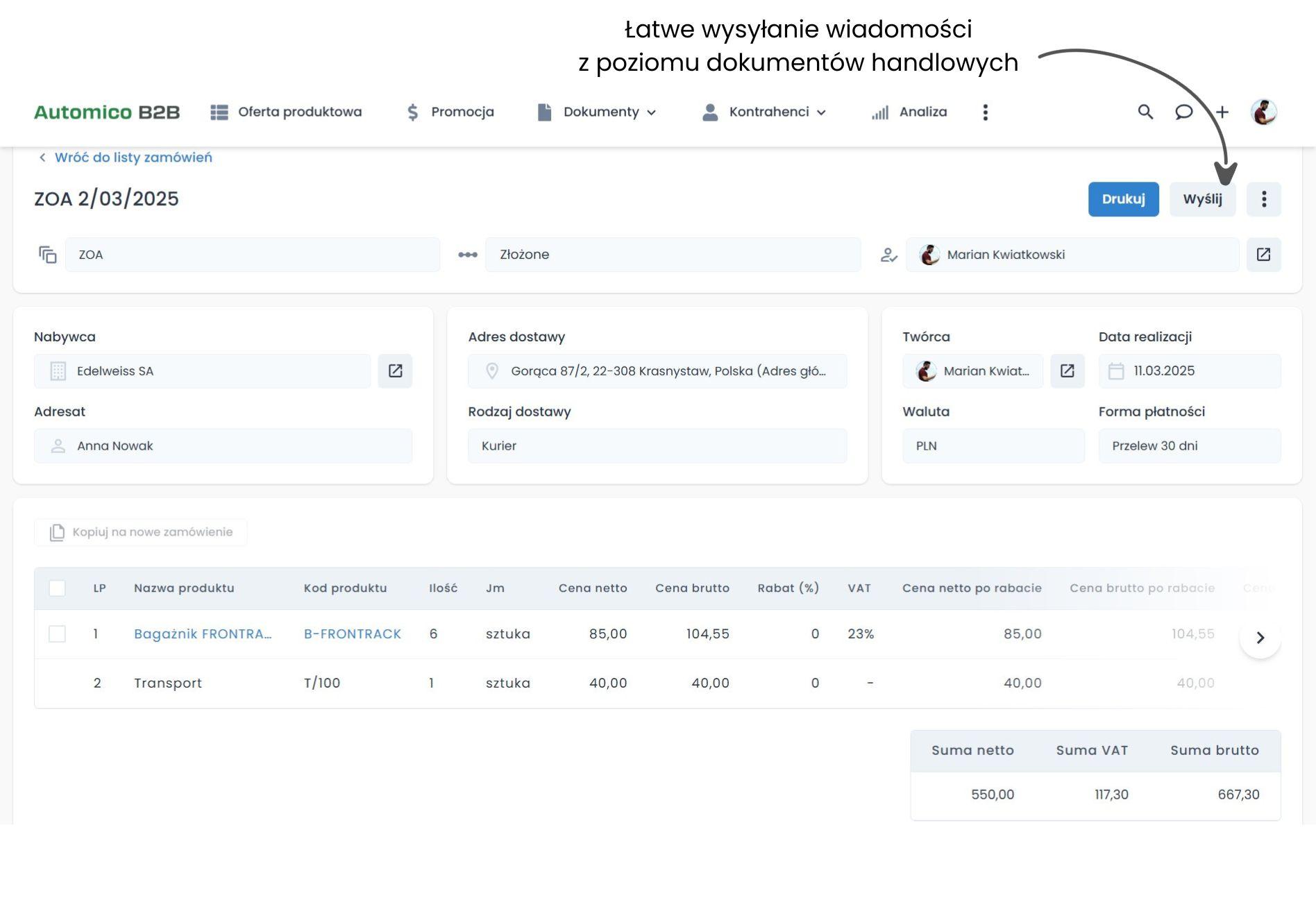Click the blue Drukuj button
Viewport: 1316px width, 902px height.
tap(1123, 199)
